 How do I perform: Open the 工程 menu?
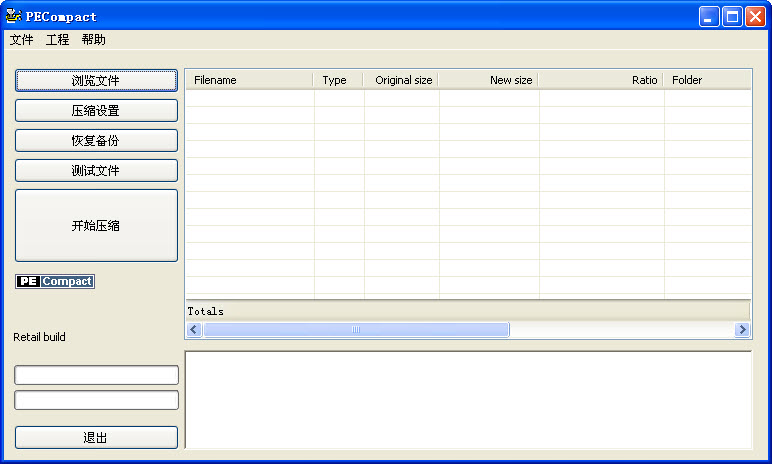(x=57, y=40)
